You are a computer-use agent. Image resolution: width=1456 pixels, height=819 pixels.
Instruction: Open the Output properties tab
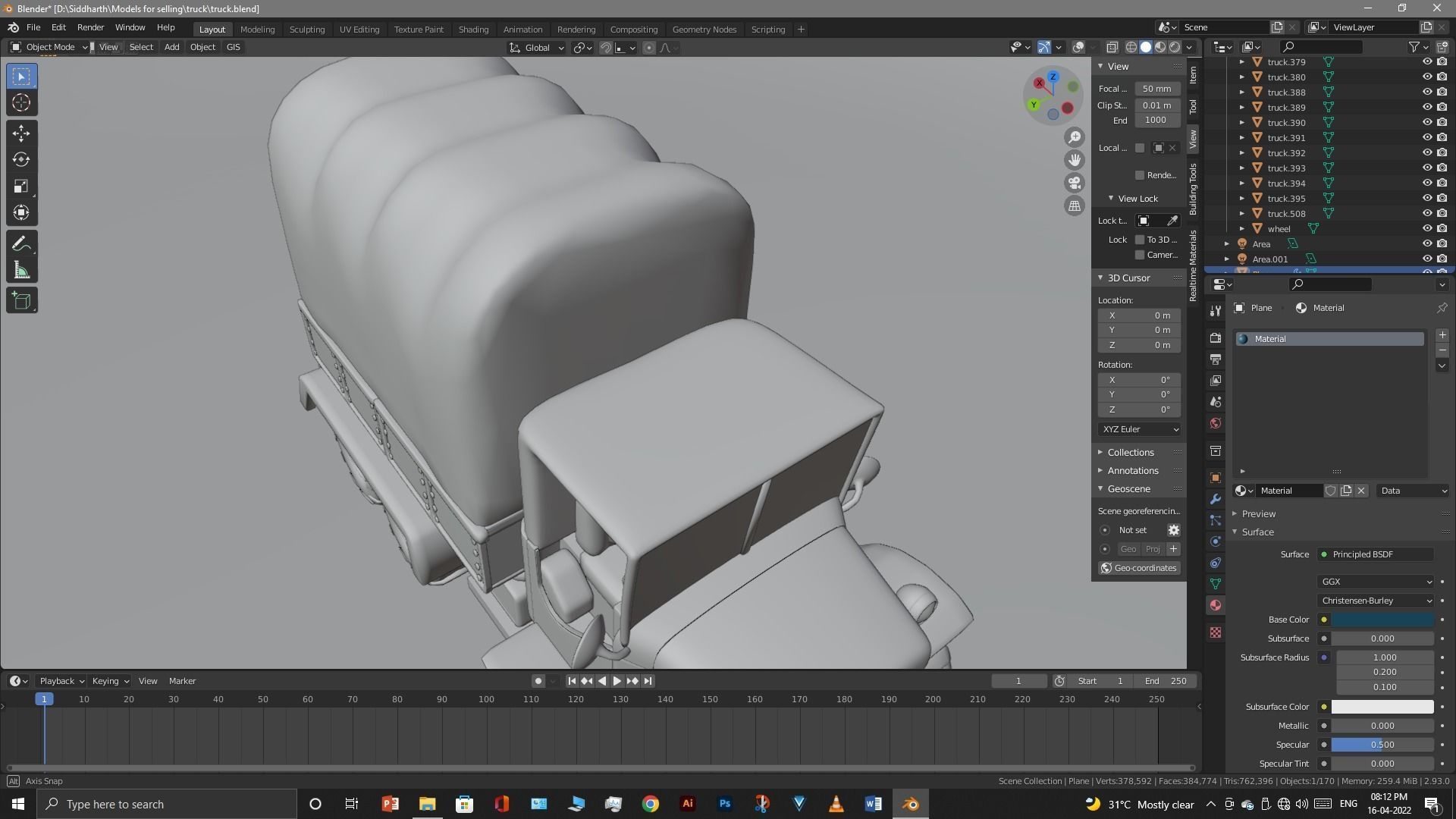[1216, 359]
